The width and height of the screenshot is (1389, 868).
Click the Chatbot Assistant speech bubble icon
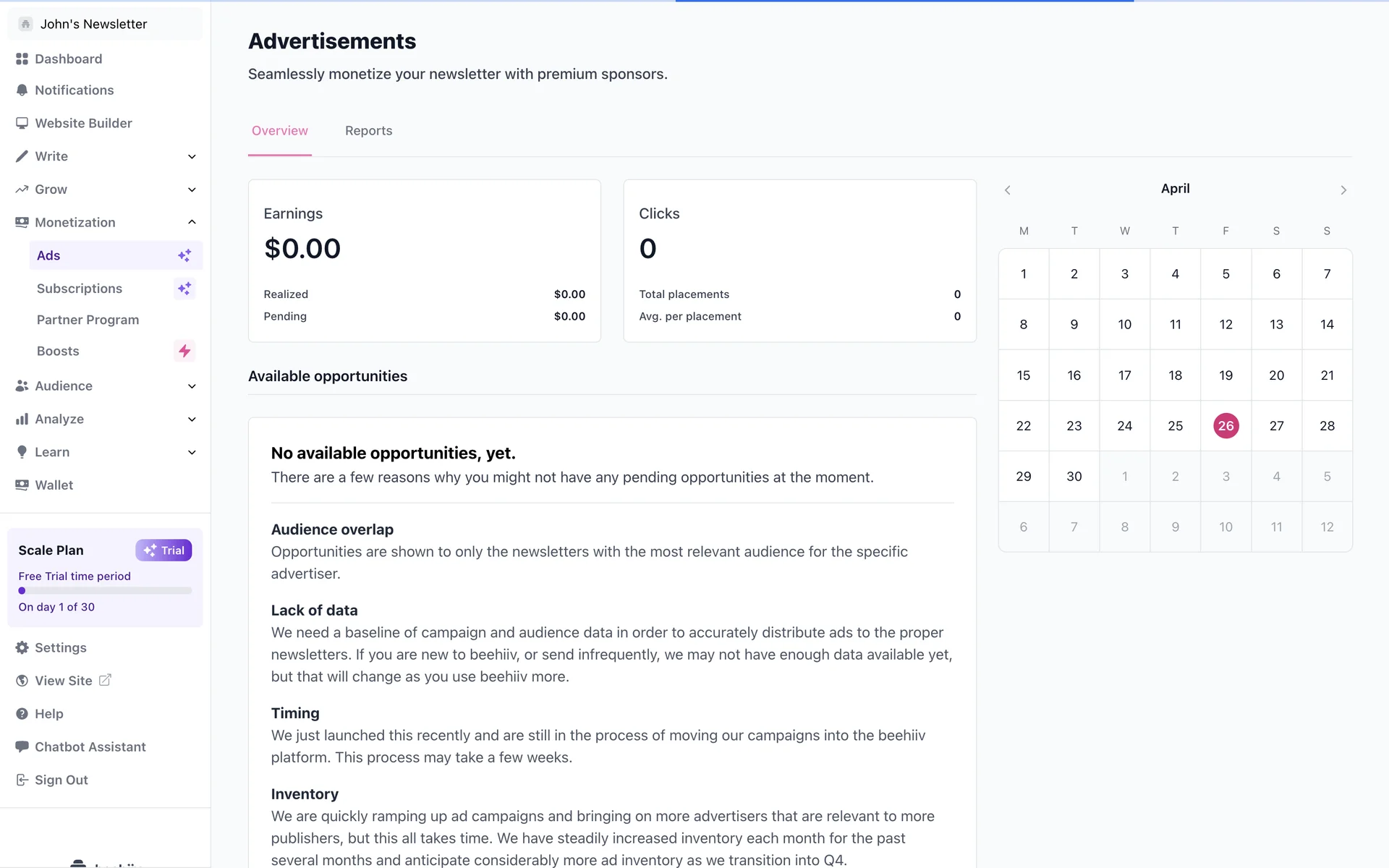[22, 746]
